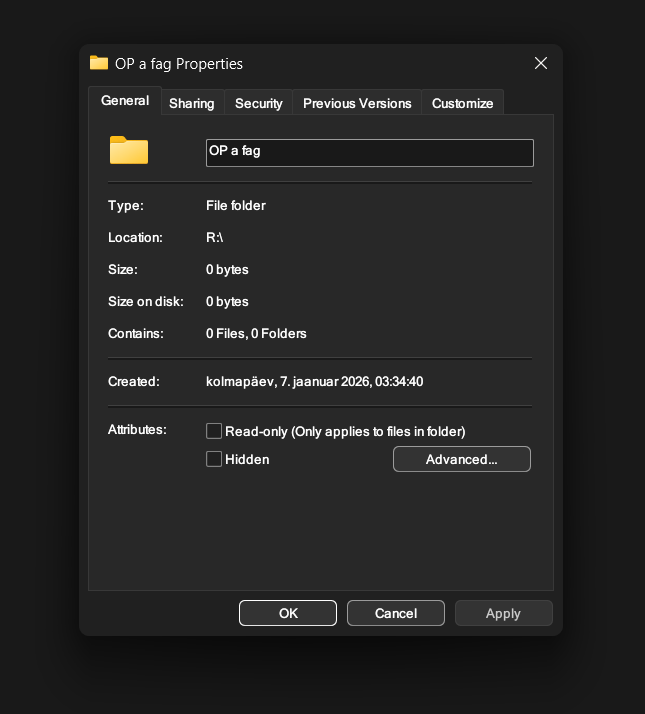Go to Previous Versions tab
Screen dimensions: 645x714
click(357, 103)
